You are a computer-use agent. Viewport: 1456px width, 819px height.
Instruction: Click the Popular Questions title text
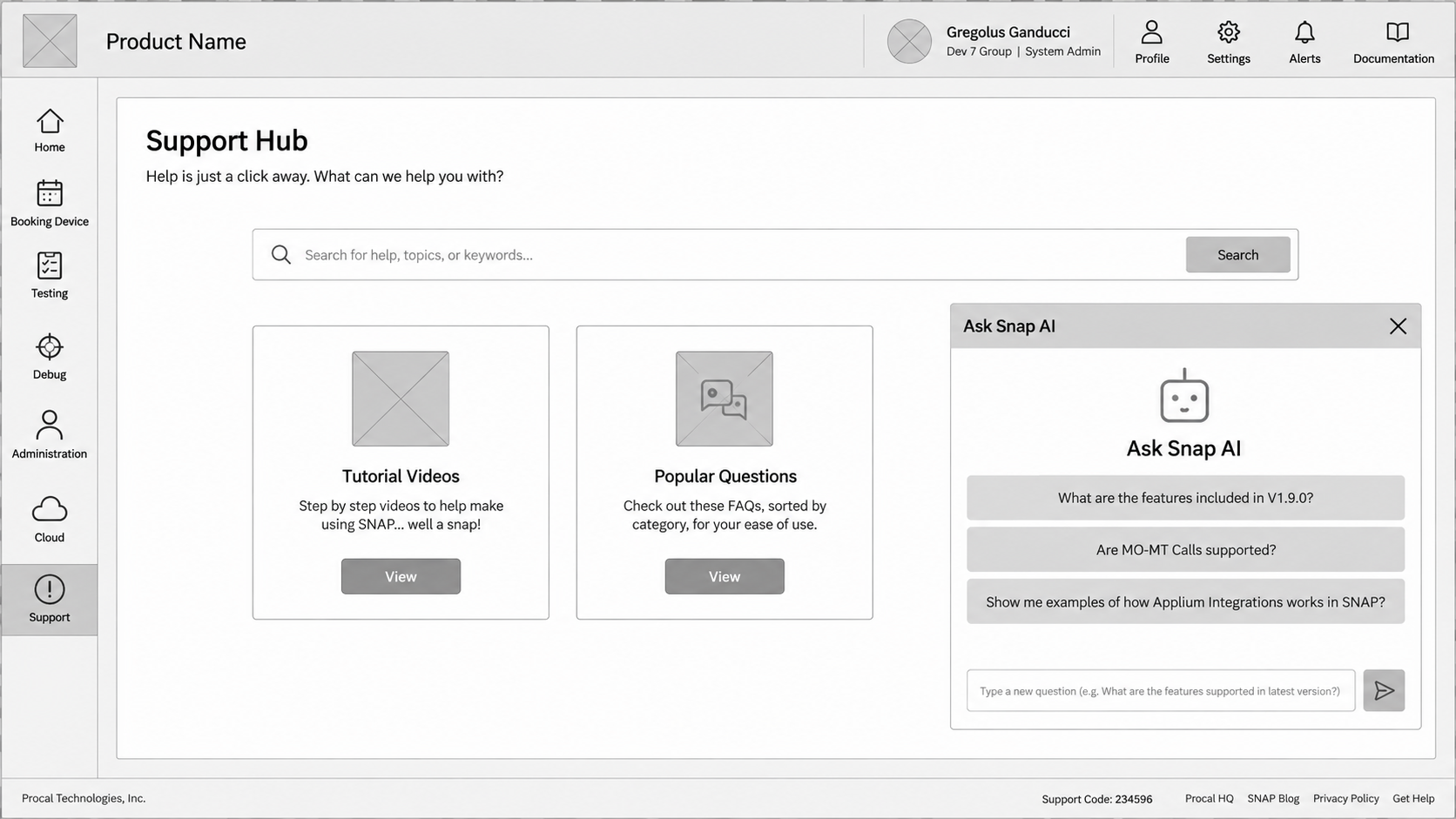click(x=725, y=476)
